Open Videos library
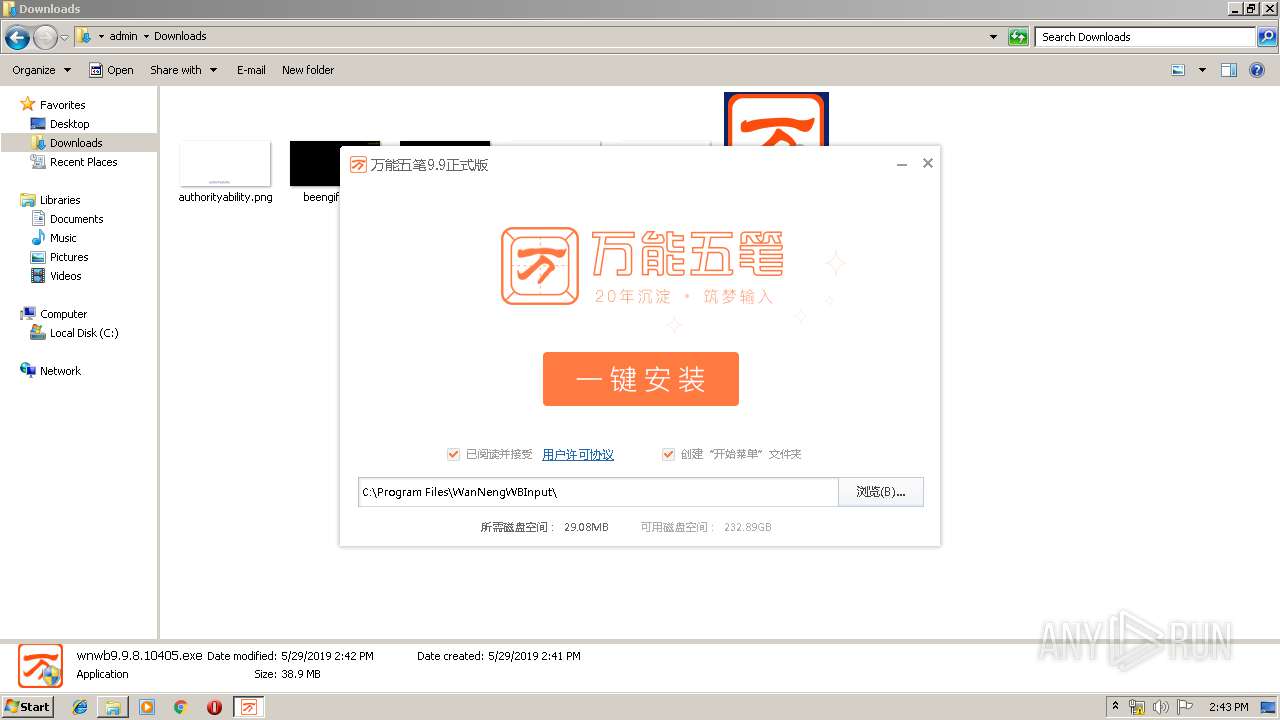Screen dimensions: 1280x720 [65, 276]
